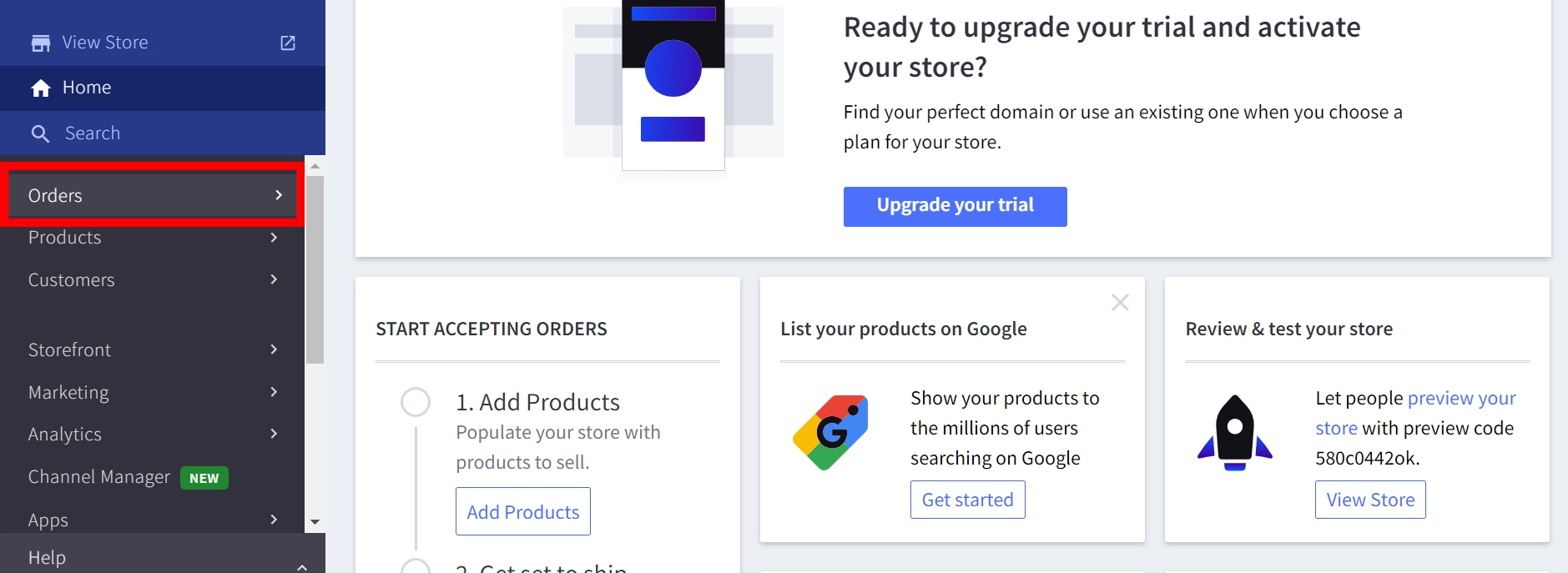Open the Analytics menu item
Viewport: 1568px width, 573px height.
pos(65,435)
